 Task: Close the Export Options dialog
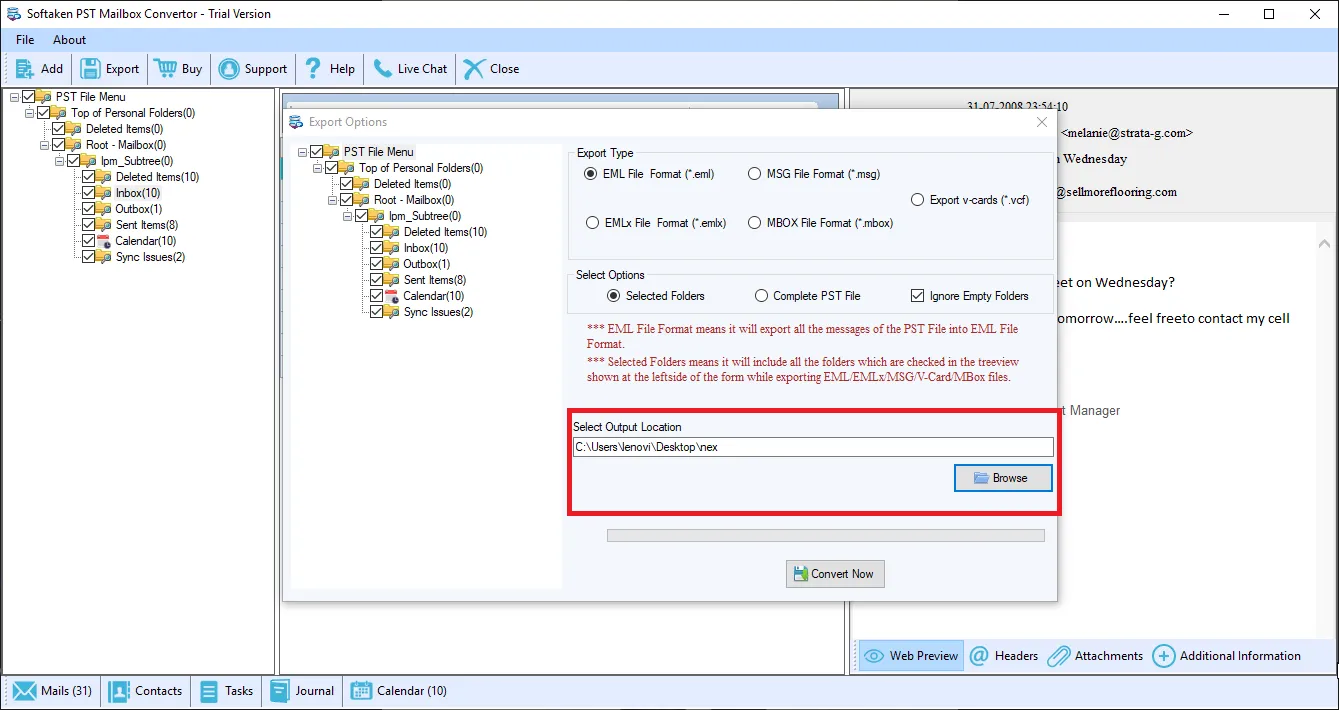click(x=1041, y=122)
